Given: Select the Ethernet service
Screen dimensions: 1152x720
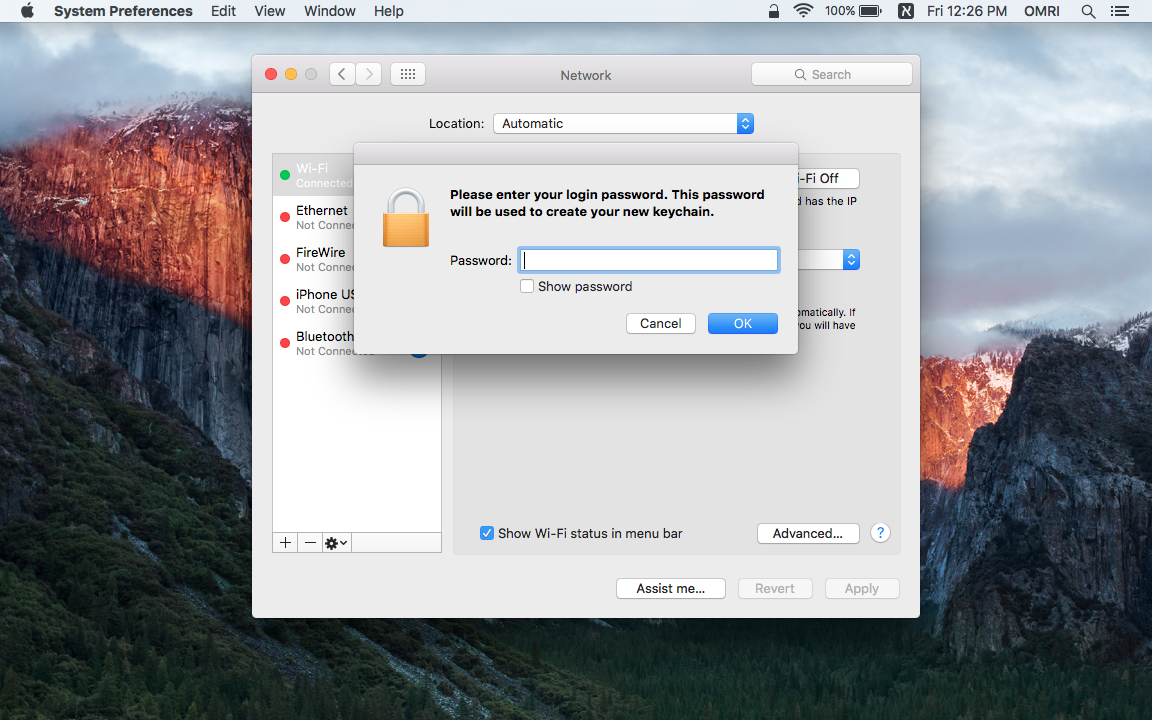Looking at the screenshot, I should pyautogui.click(x=314, y=217).
